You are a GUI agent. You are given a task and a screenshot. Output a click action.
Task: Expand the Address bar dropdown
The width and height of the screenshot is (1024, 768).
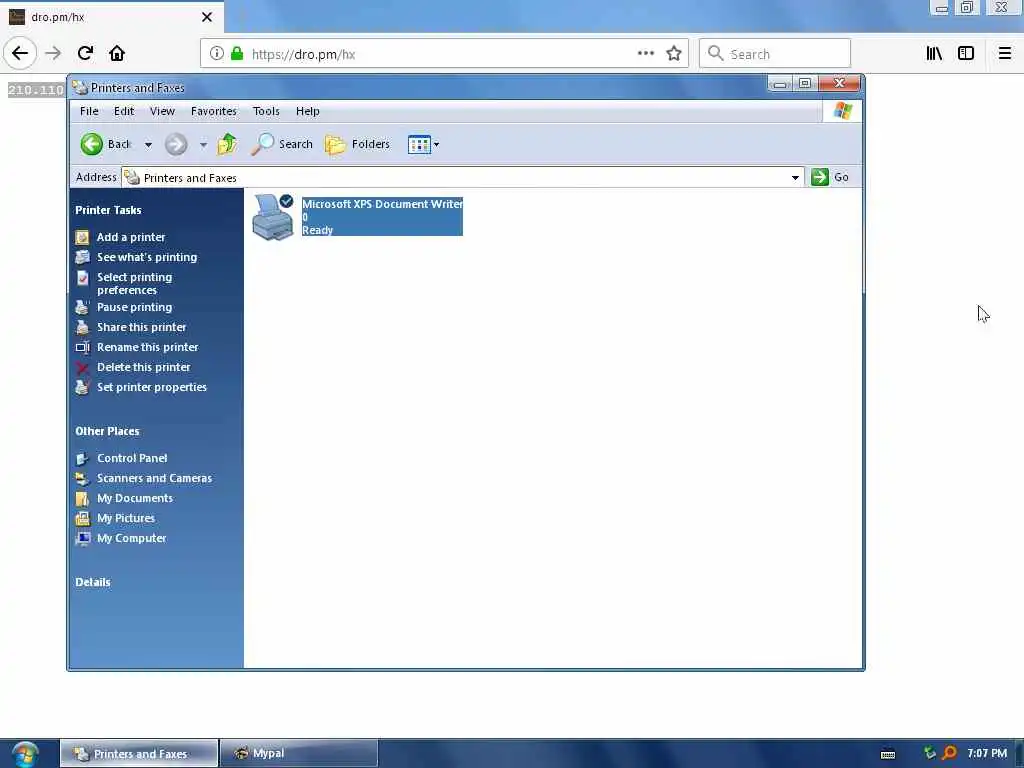[x=795, y=178]
